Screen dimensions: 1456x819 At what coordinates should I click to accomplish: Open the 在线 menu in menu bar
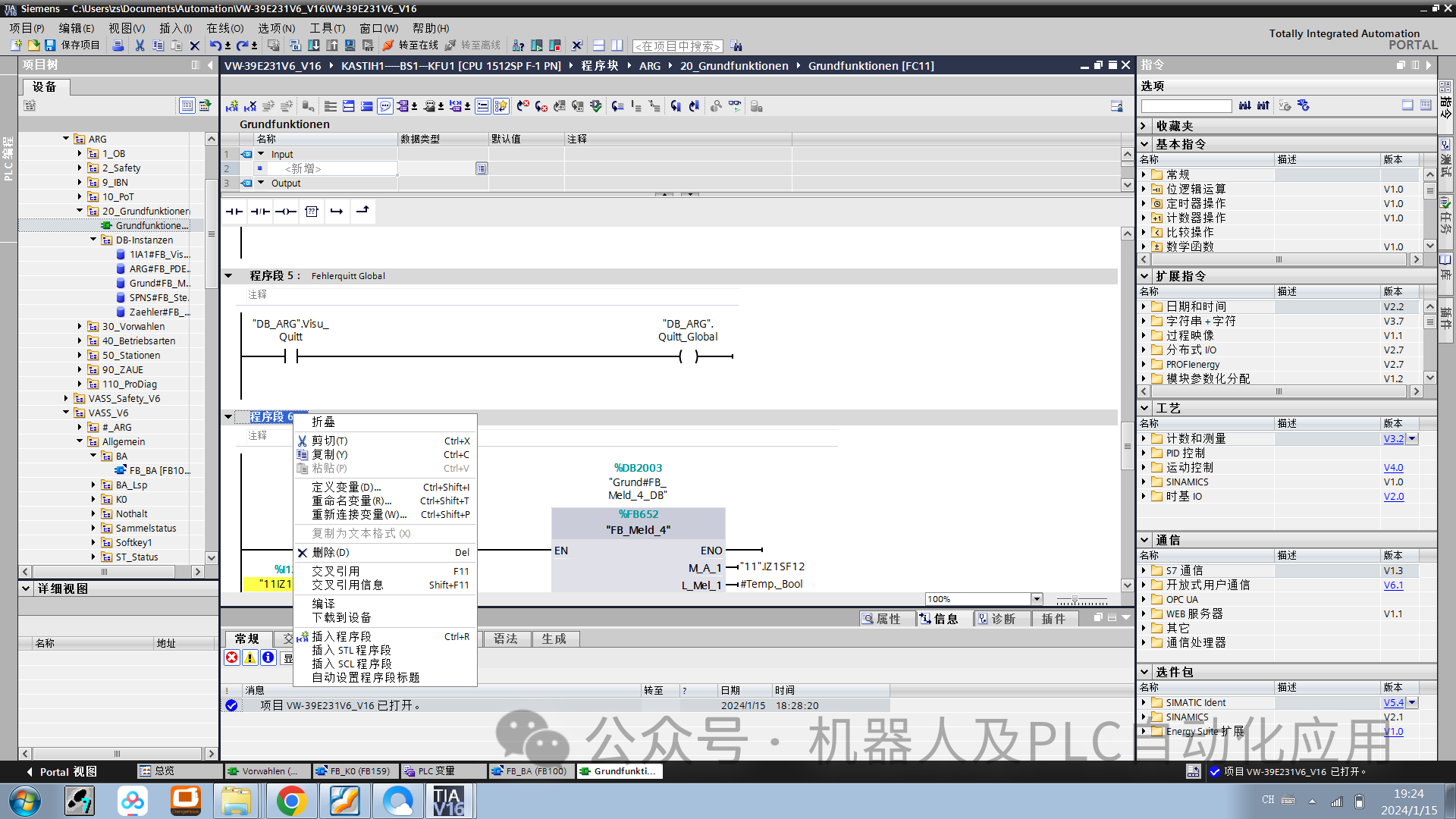point(224,28)
